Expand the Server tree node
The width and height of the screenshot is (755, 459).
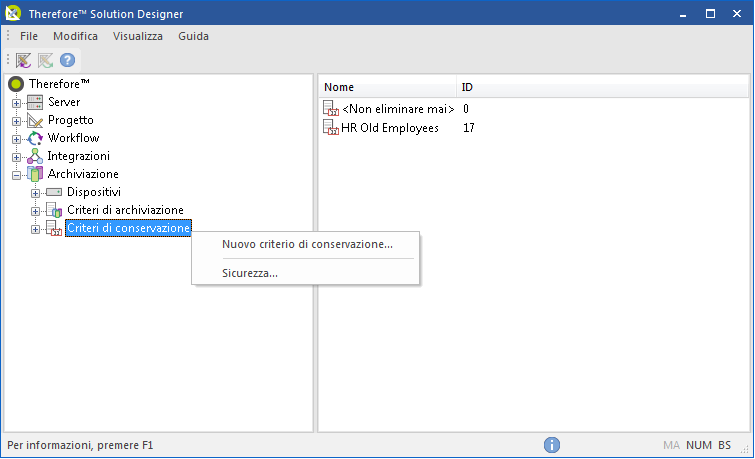tap(16, 102)
